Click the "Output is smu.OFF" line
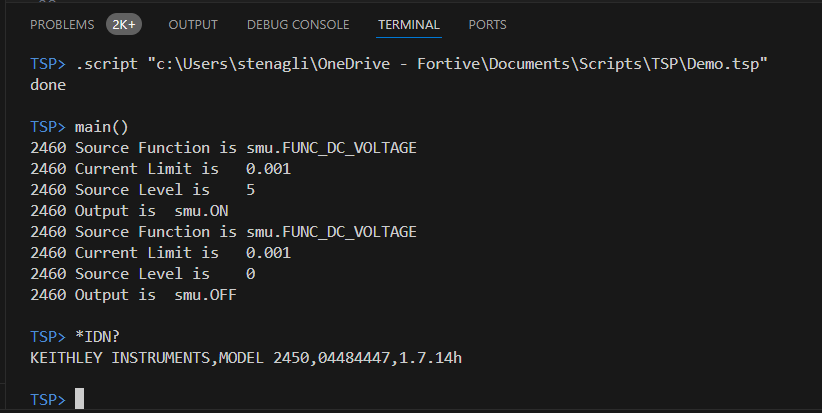 click(x=134, y=295)
